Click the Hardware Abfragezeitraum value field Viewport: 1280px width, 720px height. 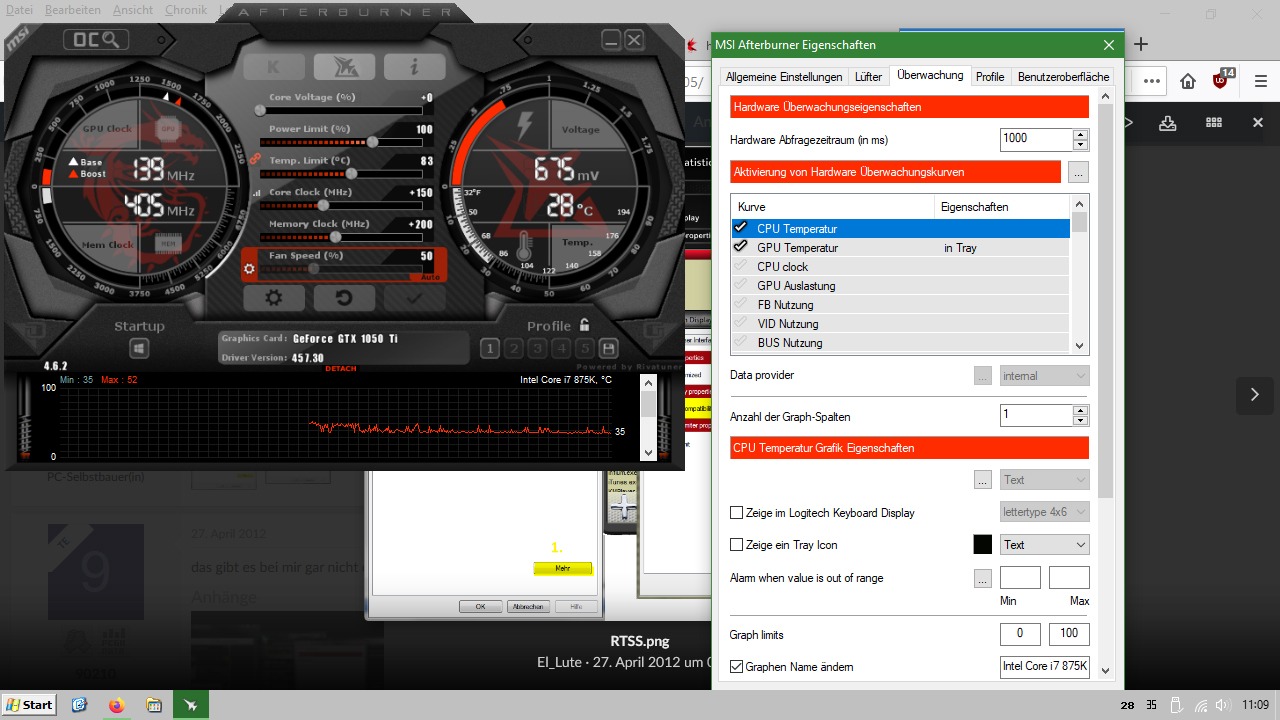pyautogui.click(x=1036, y=139)
